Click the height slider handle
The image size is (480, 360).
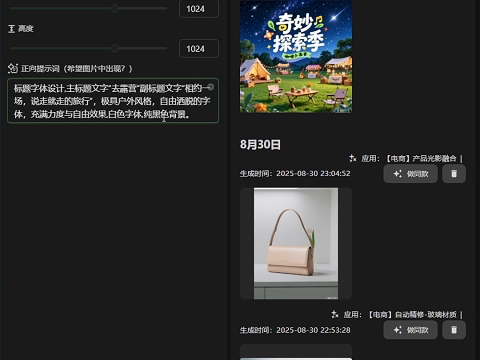(115, 48)
